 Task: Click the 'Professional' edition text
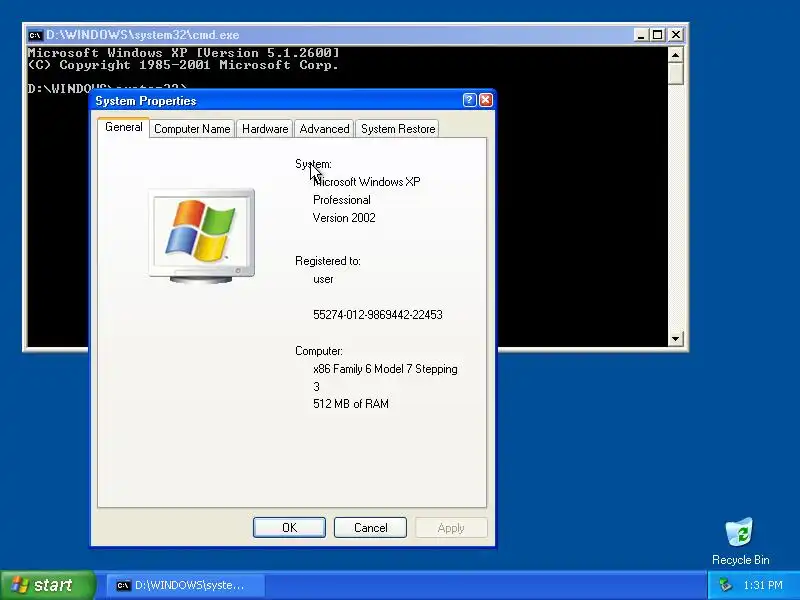click(x=341, y=200)
